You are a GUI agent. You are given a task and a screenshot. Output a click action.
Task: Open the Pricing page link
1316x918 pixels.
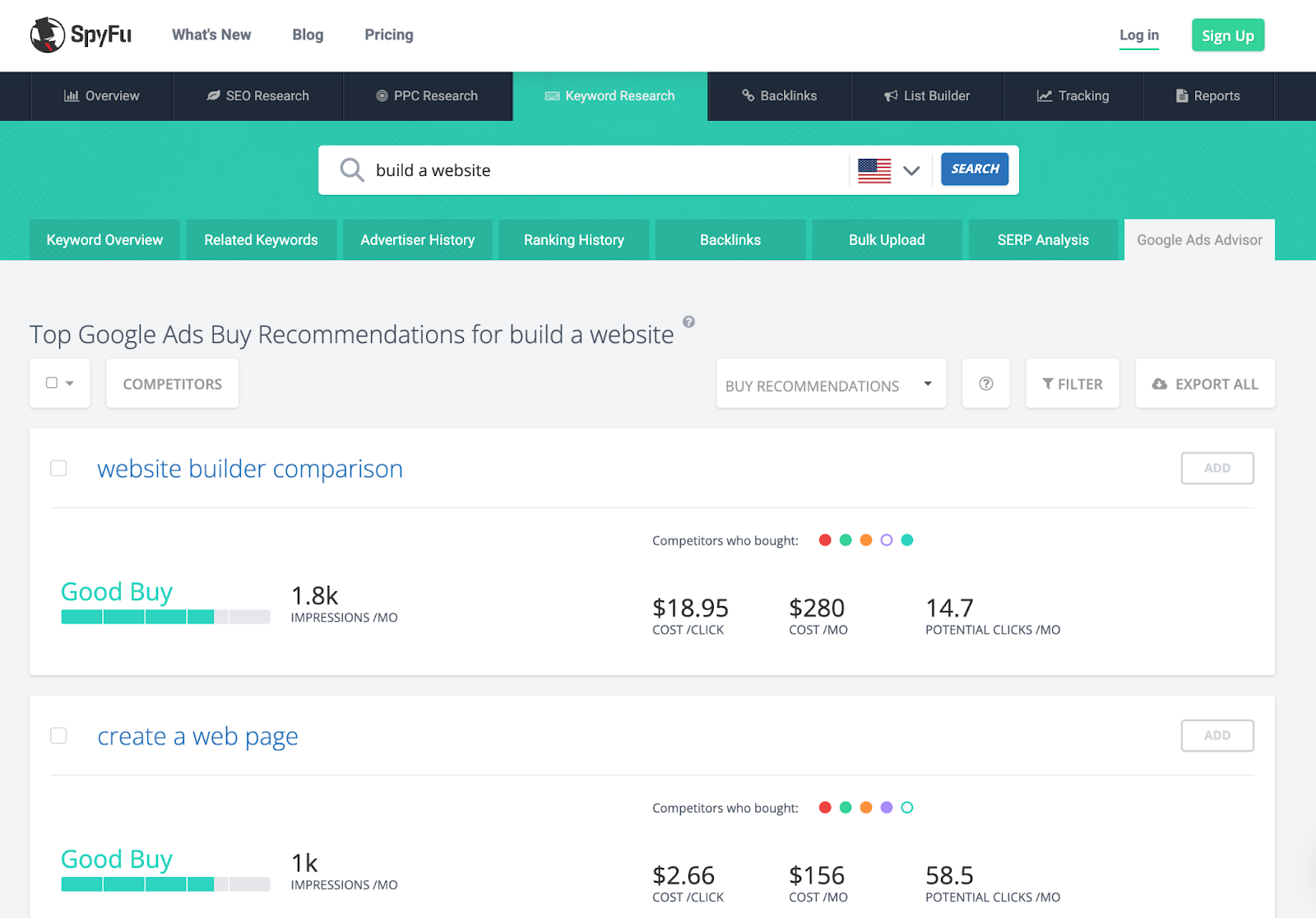click(x=389, y=35)
